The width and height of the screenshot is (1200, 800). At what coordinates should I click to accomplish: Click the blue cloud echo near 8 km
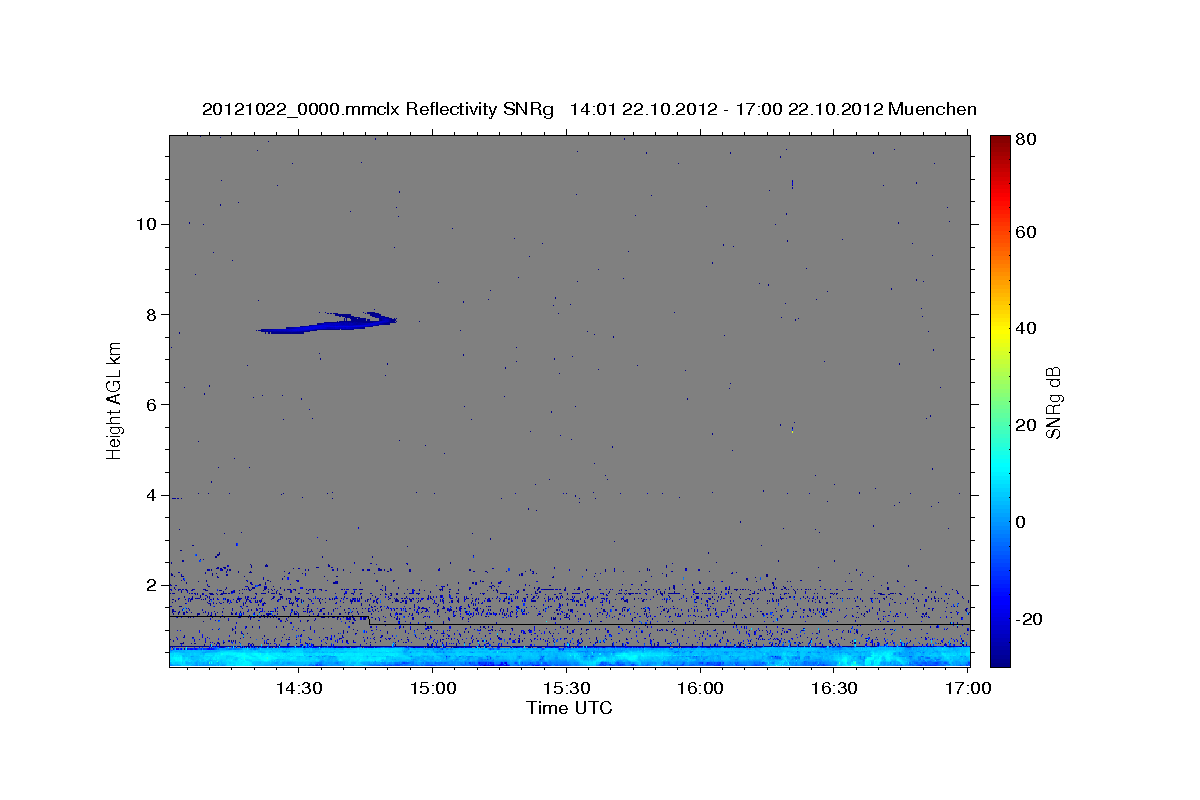(327, 322)
